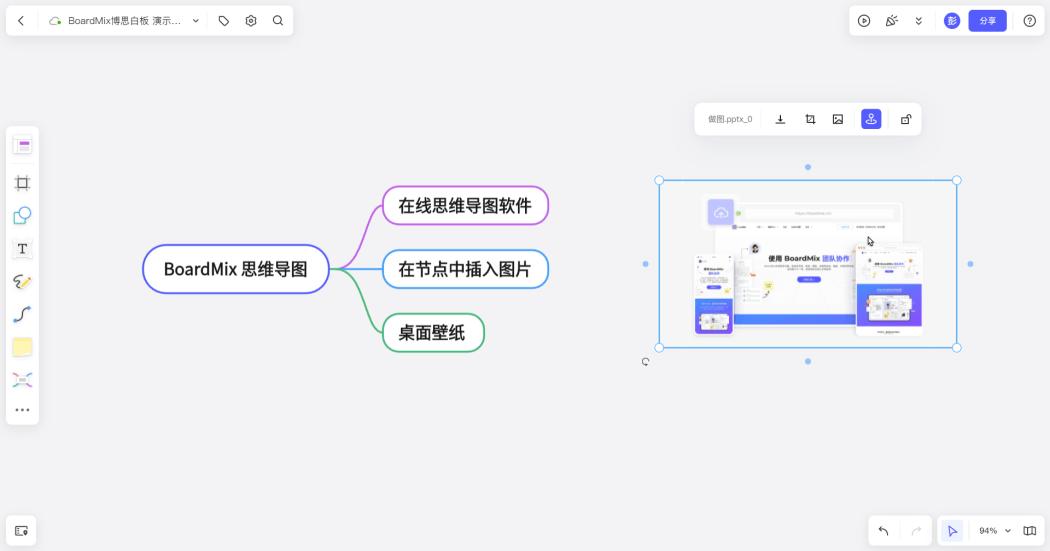Activate the cursor select mode
The height and width of the screenshot is (551, 1050).
coord(952,531)
